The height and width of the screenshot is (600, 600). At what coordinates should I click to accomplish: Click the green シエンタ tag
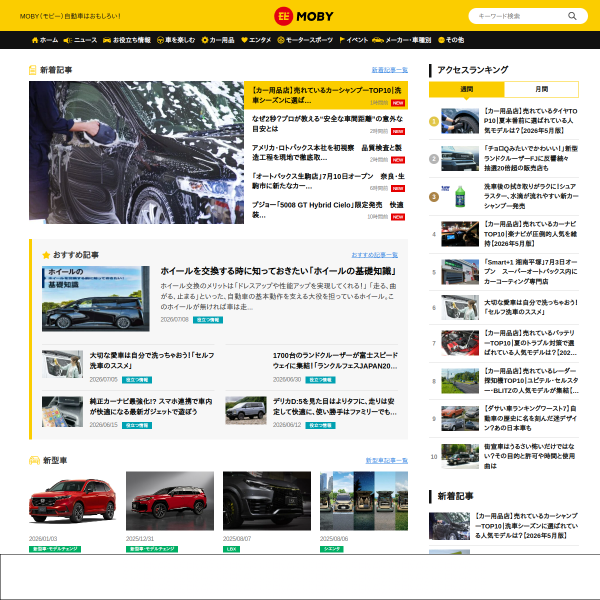[x=332, y=549]
